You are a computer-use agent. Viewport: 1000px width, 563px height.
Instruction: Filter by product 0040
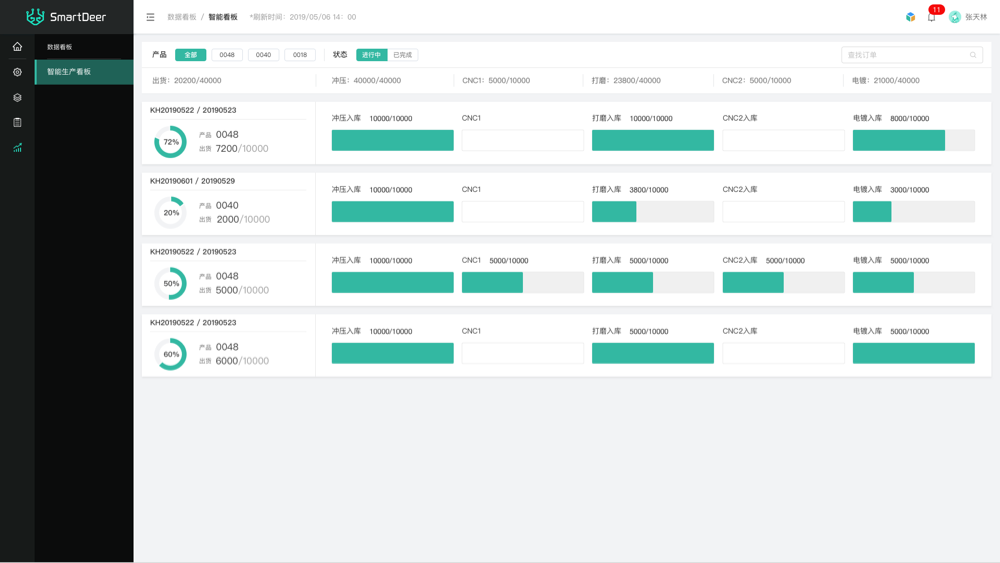click(x=263, y=55)
